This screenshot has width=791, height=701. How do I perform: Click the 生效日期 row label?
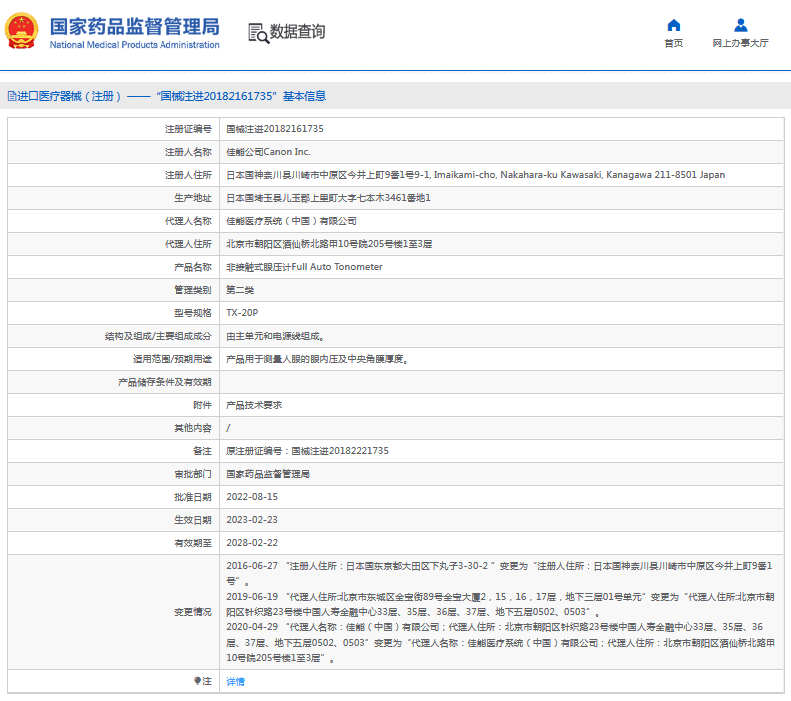coord(193,520)
